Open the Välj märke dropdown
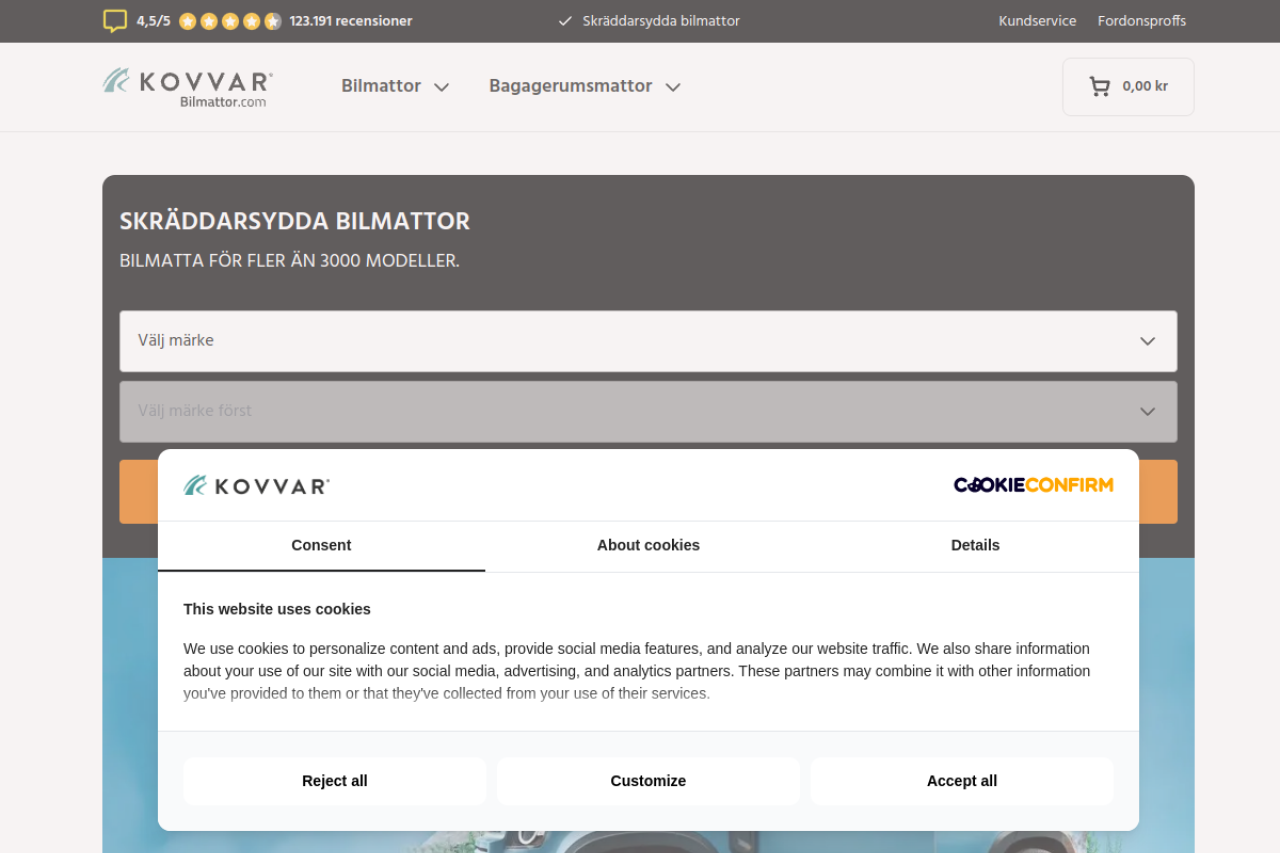The width and height of the screenshot is (1280, 853). 648,341
